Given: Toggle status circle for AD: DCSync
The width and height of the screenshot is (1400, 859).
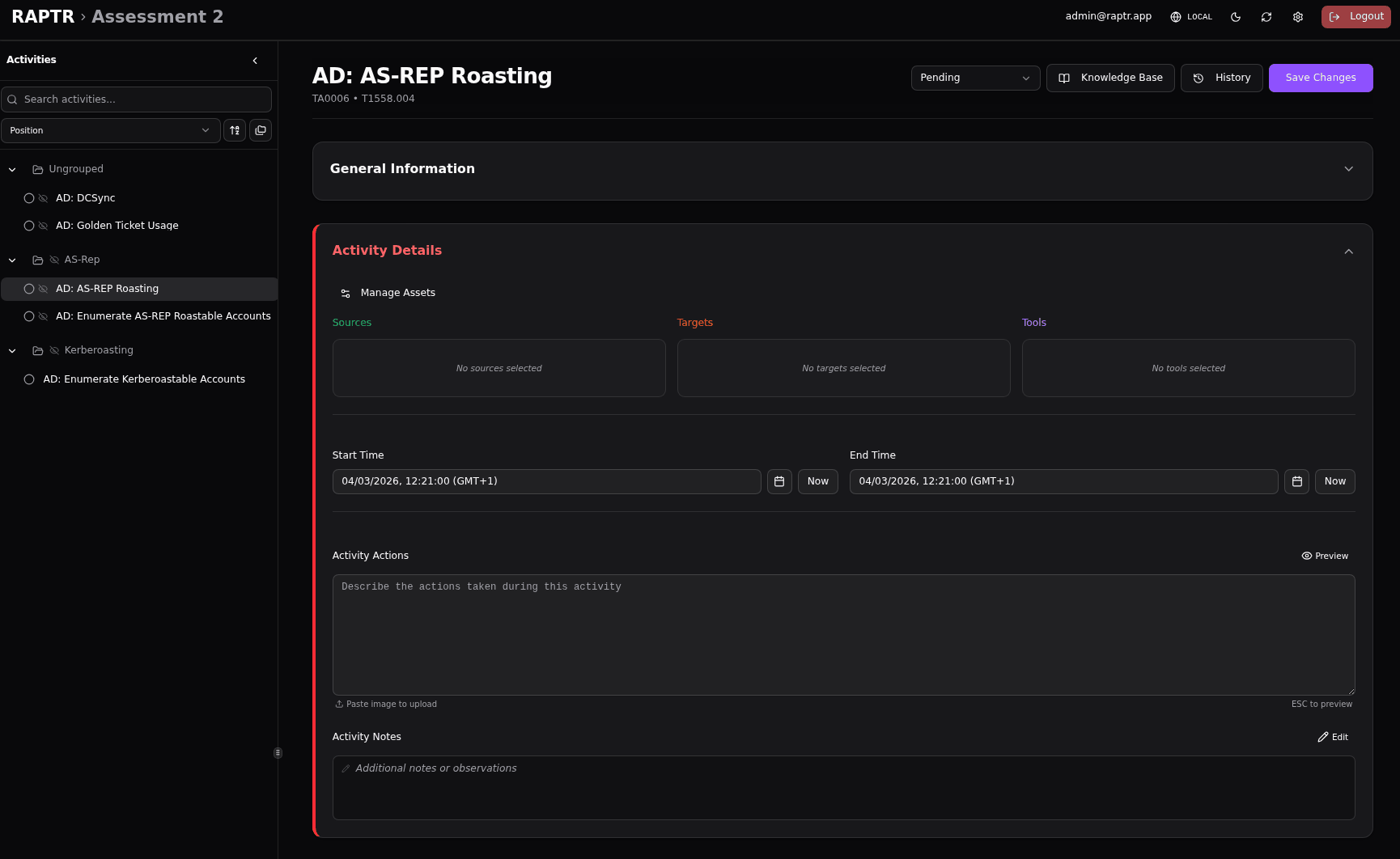Looking at the screenshot, I should [29, 198].
